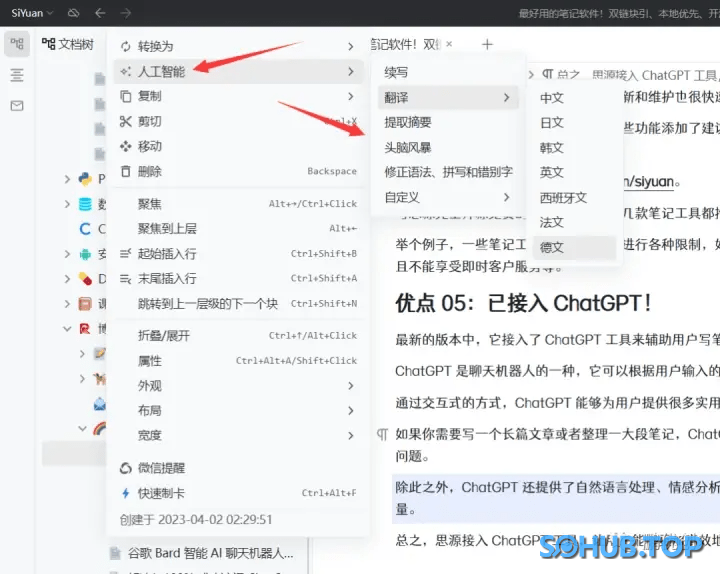Click the 文档树 panel title
Screen dimensions: 720x574
[68, 44]
